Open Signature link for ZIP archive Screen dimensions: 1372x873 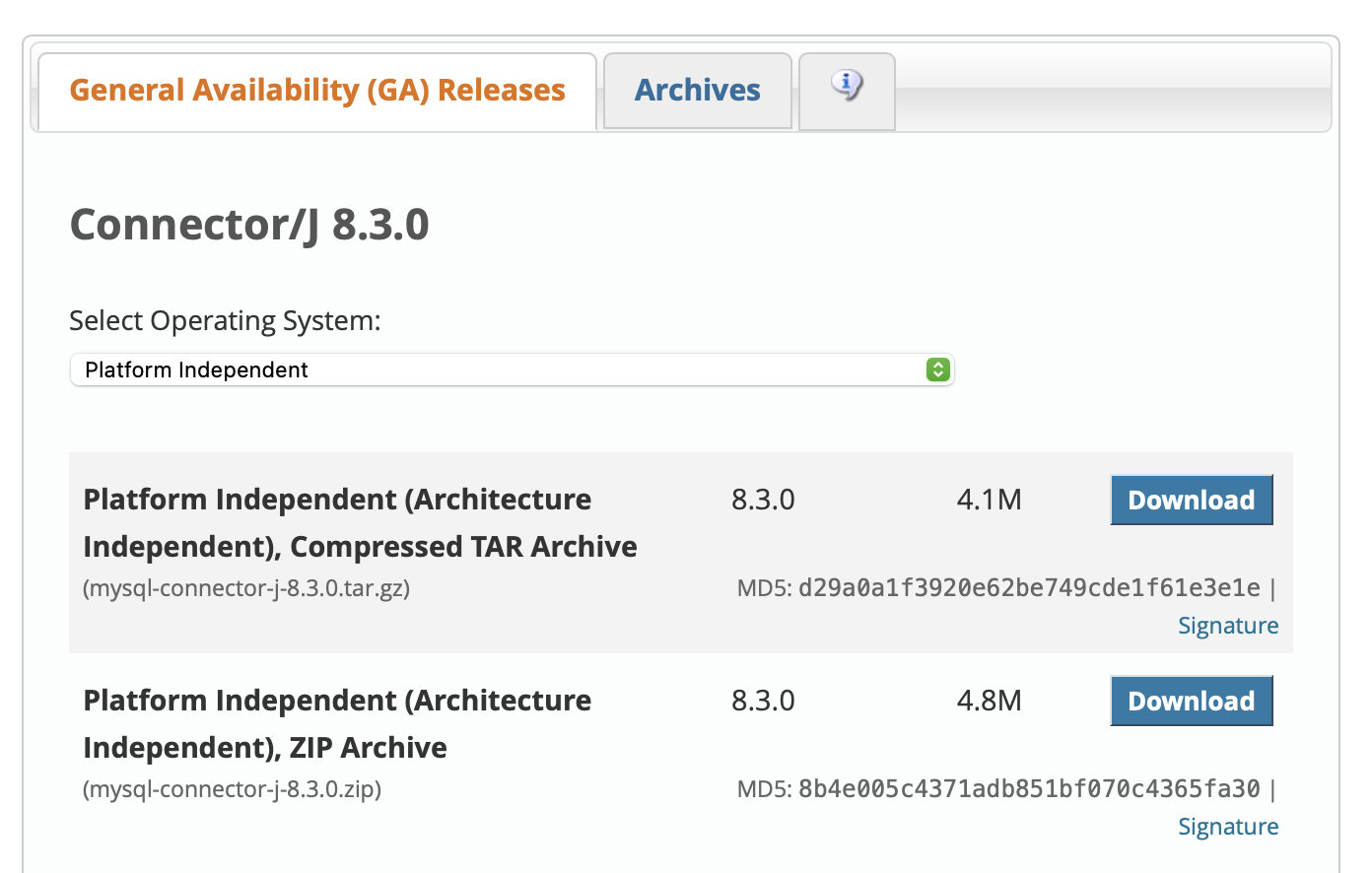(x=1228, y=827)
